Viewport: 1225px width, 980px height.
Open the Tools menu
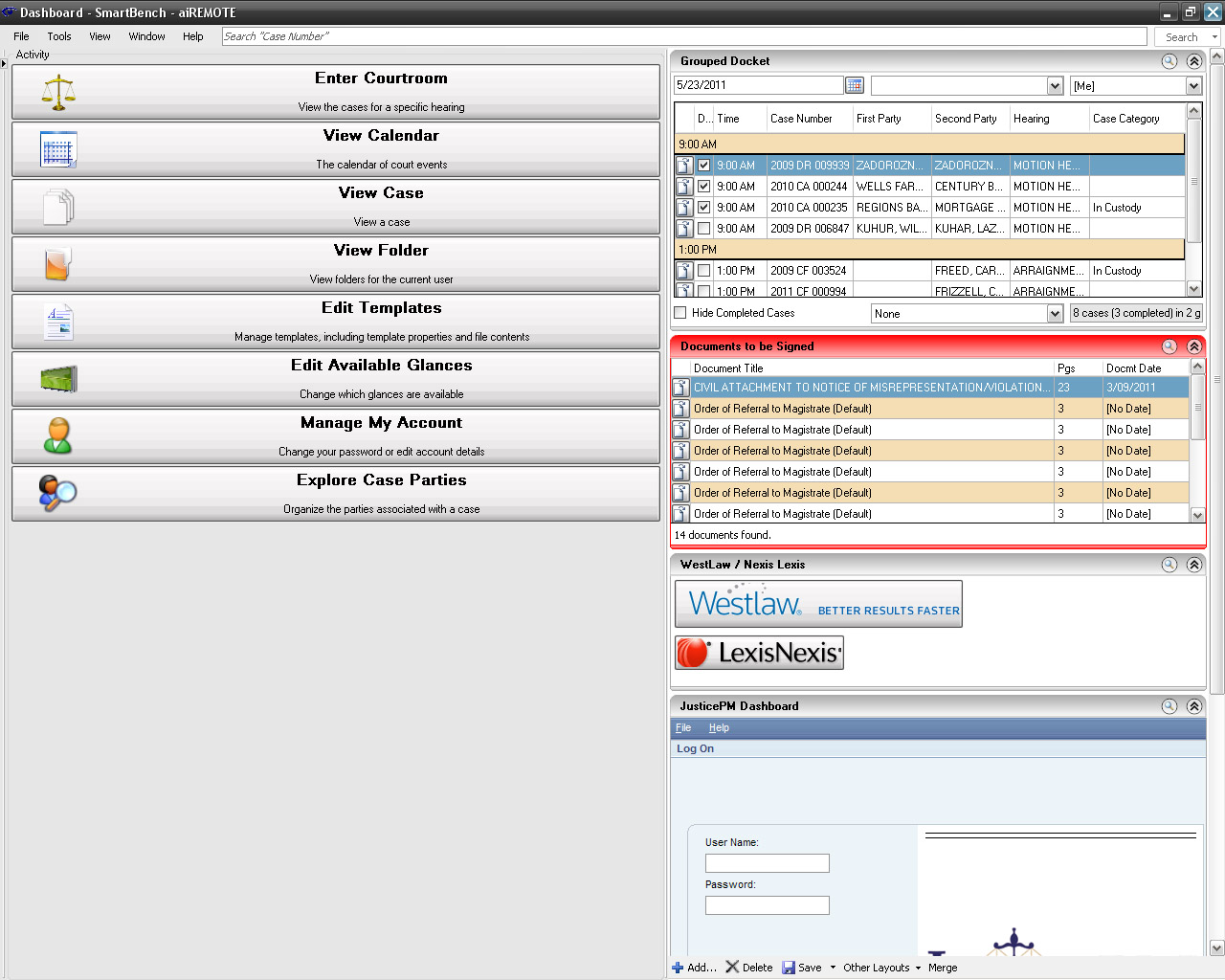(x=59, y=36)
